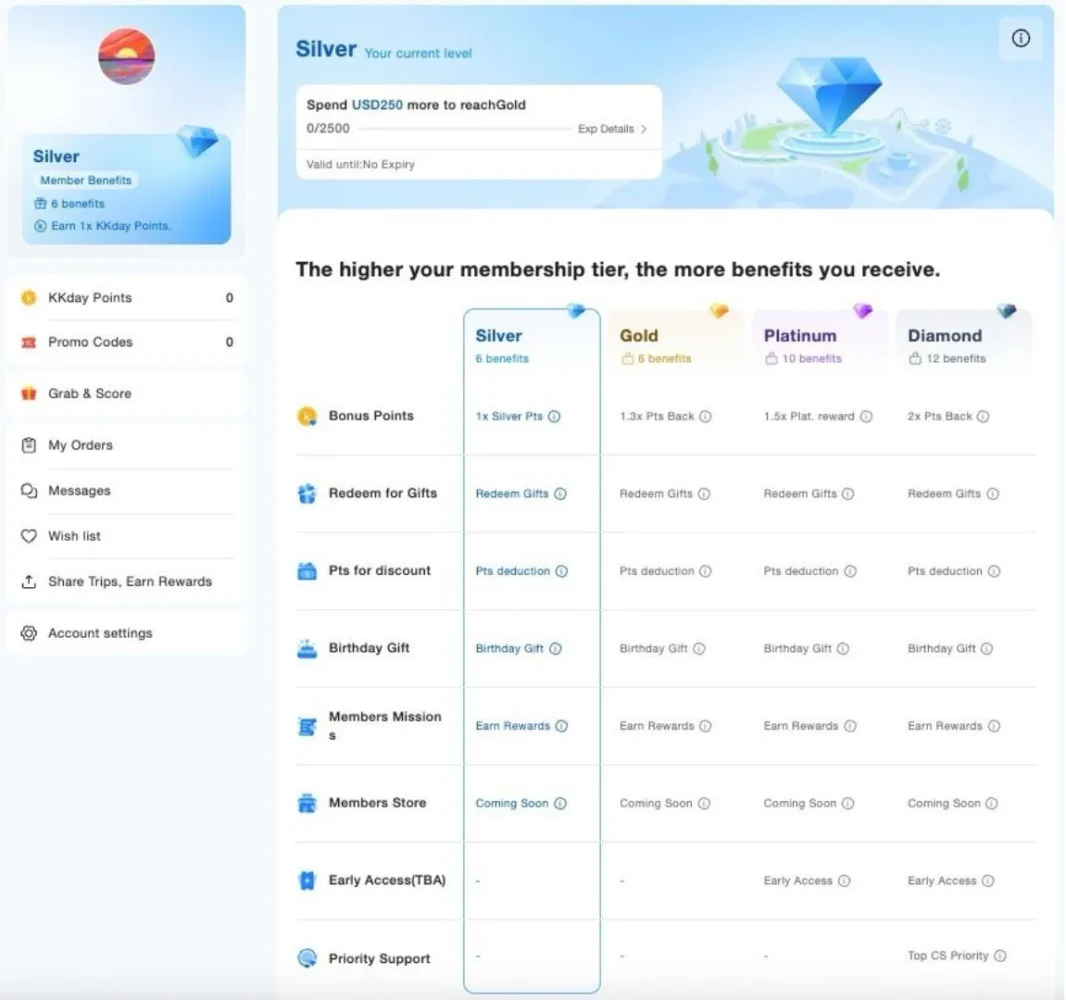This screenshot has height=1000, width=1066.
Task: Click the Redeem for Gifts row icon
Action: click(307, 494)
